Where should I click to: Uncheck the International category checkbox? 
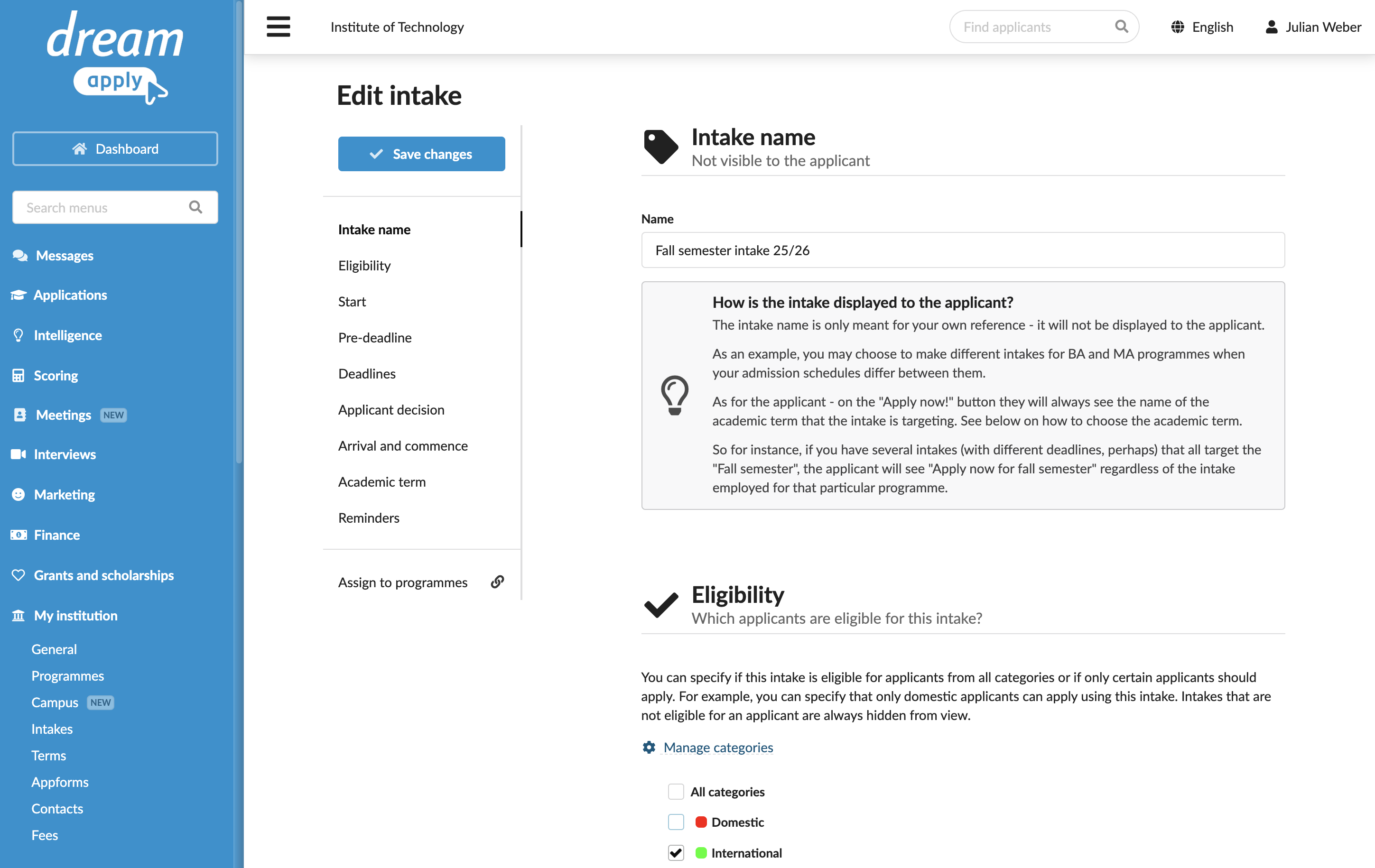click(676, 853)
